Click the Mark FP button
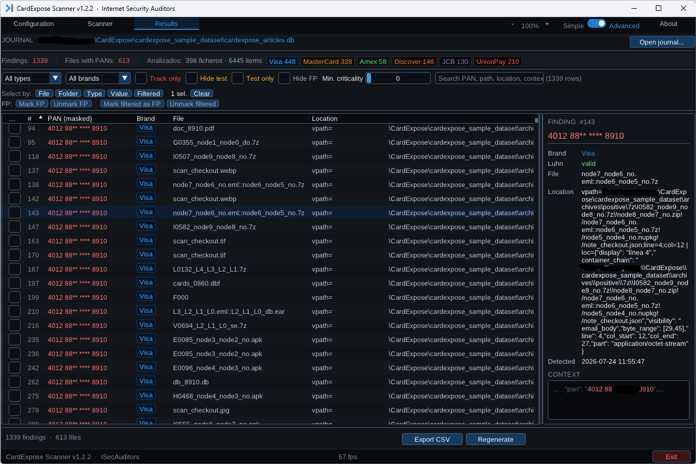Image resolution: width=696 pixels, height=464 pixels. [32, 104]
